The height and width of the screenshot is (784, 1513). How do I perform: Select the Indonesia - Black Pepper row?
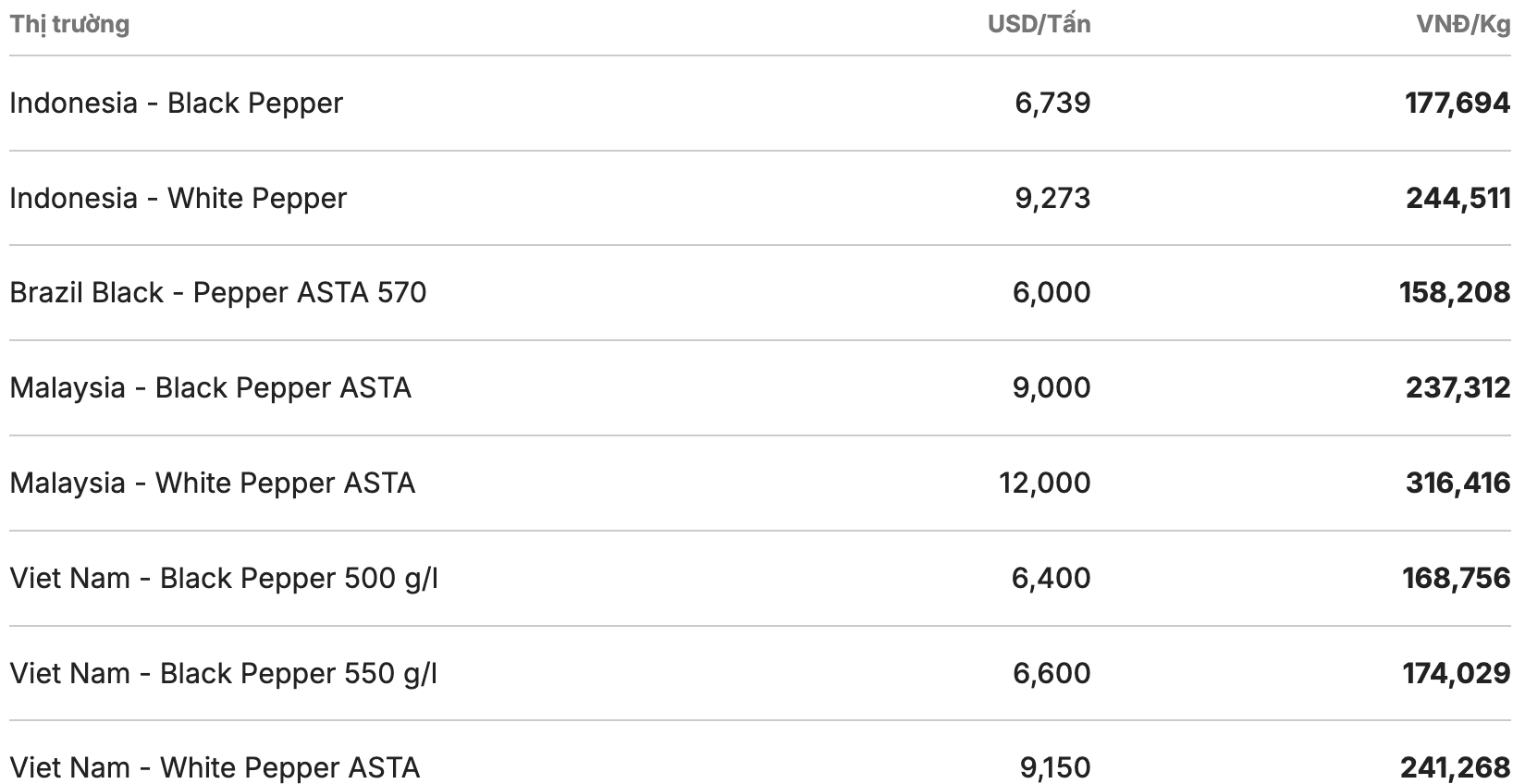[x=176, y=103]
